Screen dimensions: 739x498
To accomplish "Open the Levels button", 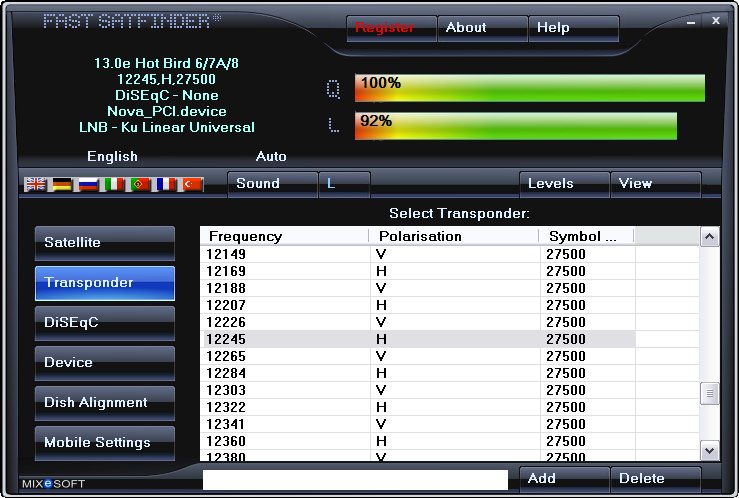I will point(565,184).
